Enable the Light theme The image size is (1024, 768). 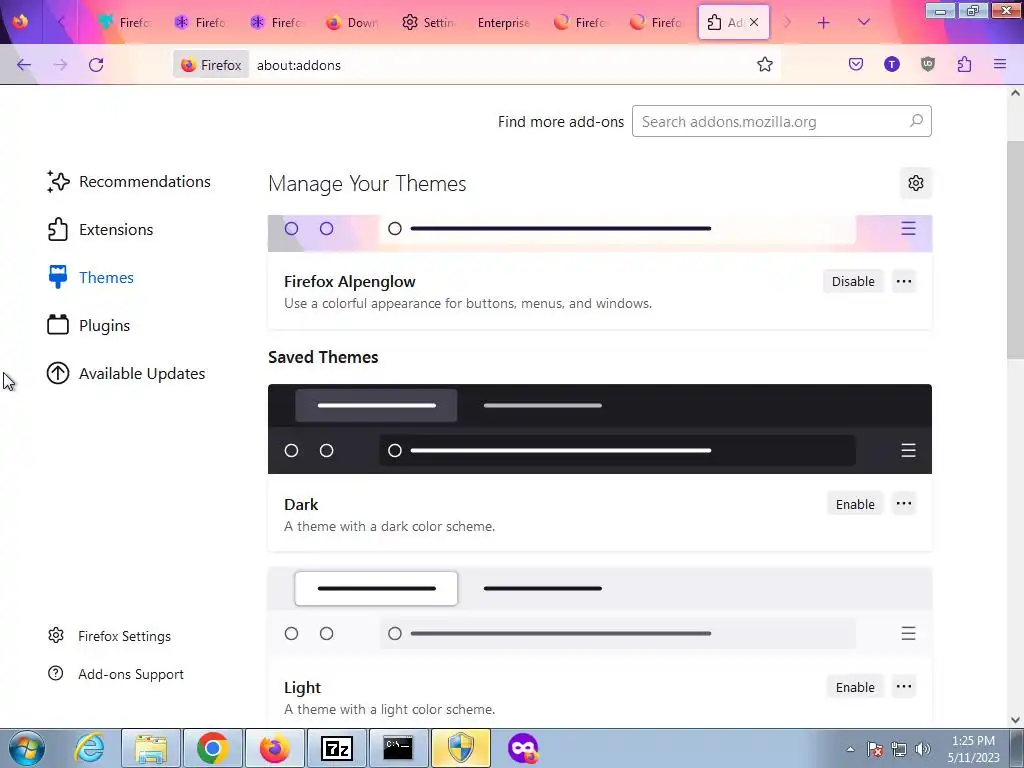click(855, 687)
